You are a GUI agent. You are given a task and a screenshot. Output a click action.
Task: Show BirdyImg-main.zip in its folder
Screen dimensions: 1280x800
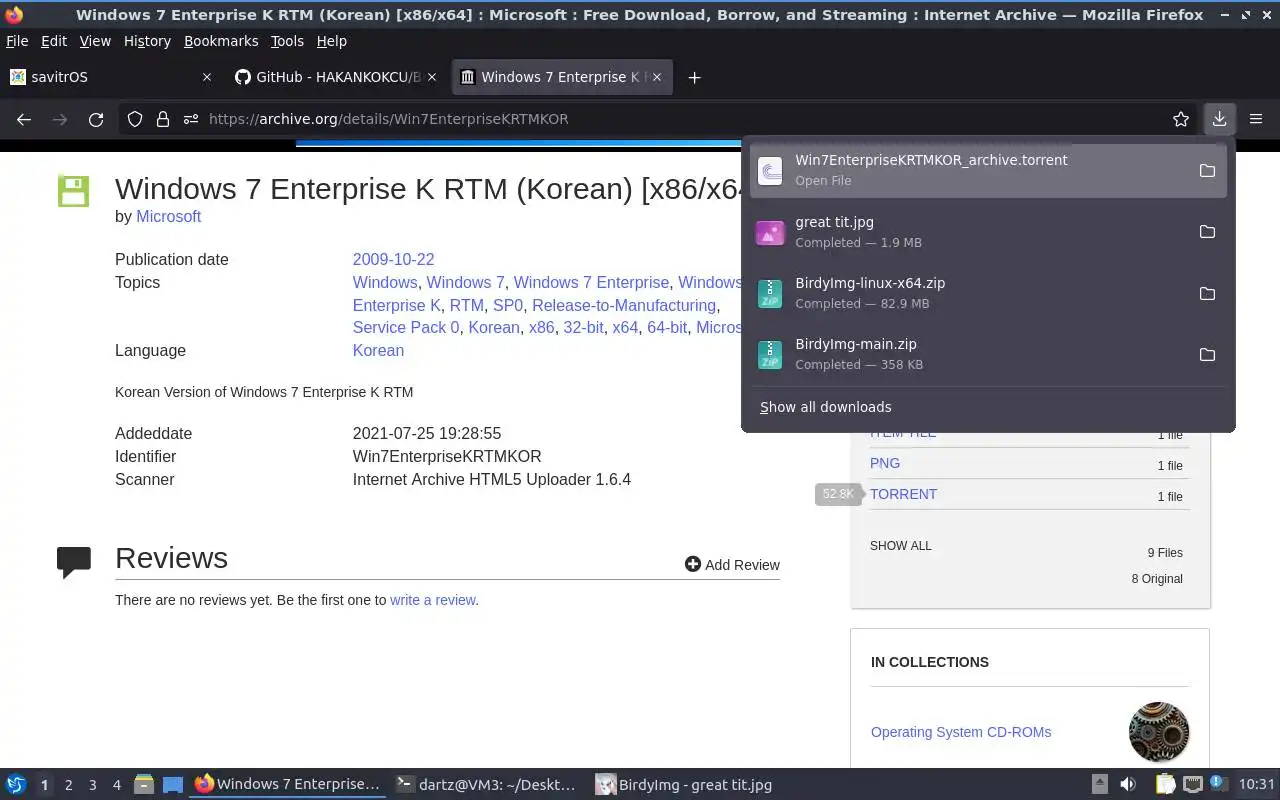pyautogui.click(x=1207, y=354)
